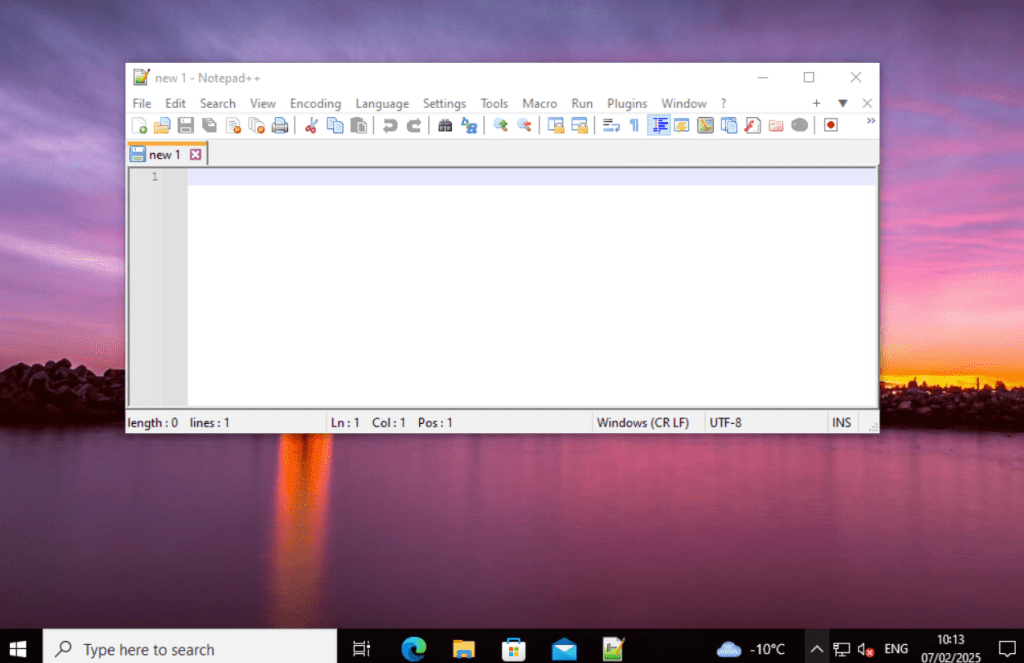Open the Encoding menu
Image resolution: width=1024 pixels, height=663 pixels.
(x=315, y=103)
